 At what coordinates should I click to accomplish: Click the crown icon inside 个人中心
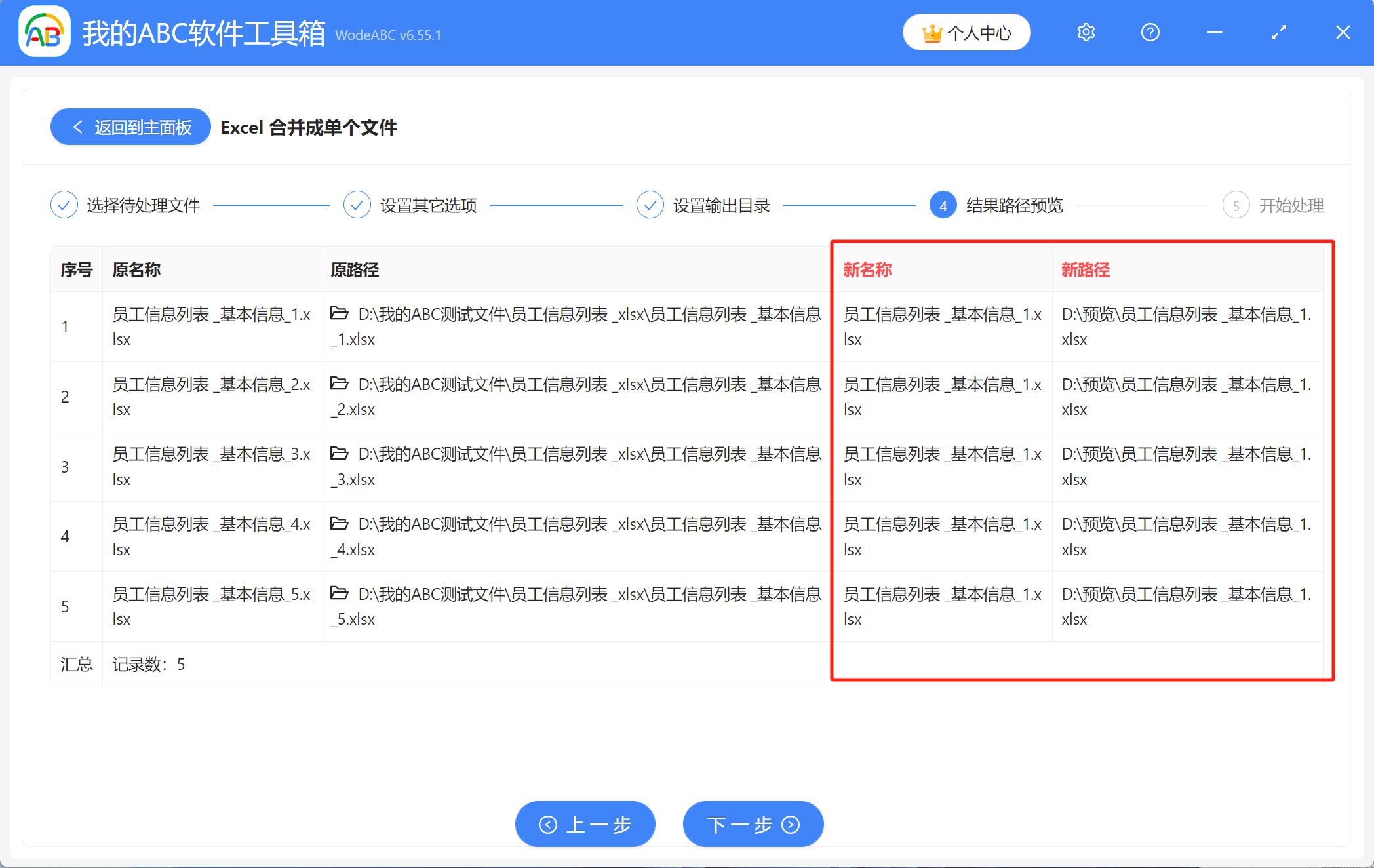tap(932, 31)
